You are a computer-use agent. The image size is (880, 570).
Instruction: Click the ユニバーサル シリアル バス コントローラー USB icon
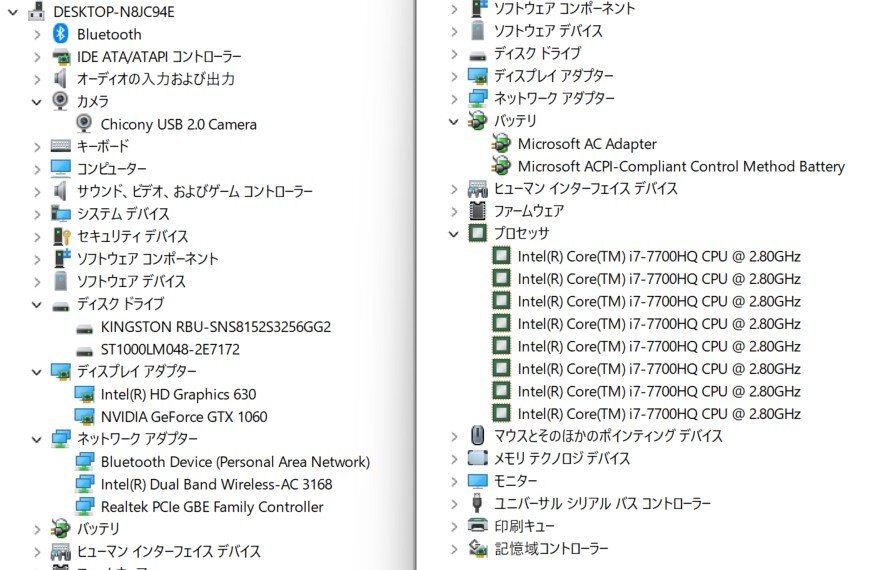pyautogui.click(x=477, y=503)
